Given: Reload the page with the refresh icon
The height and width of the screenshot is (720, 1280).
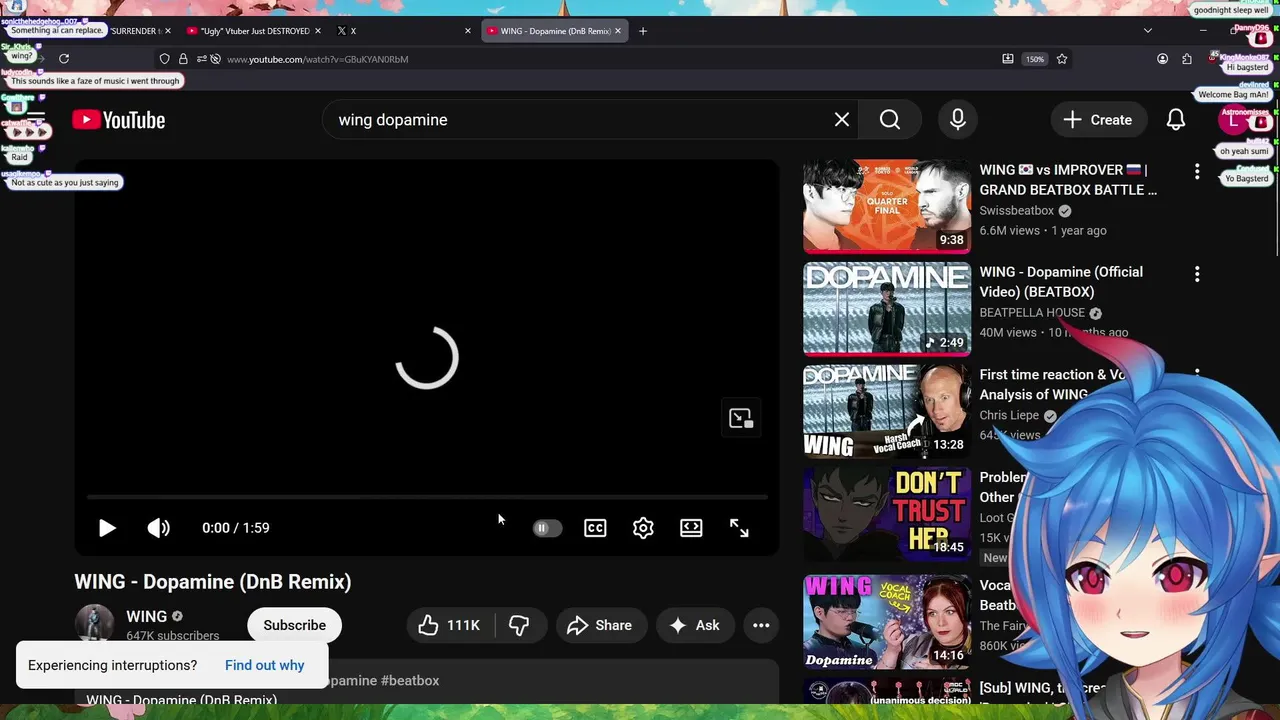Looking at the screenshot, I should 64,59.
